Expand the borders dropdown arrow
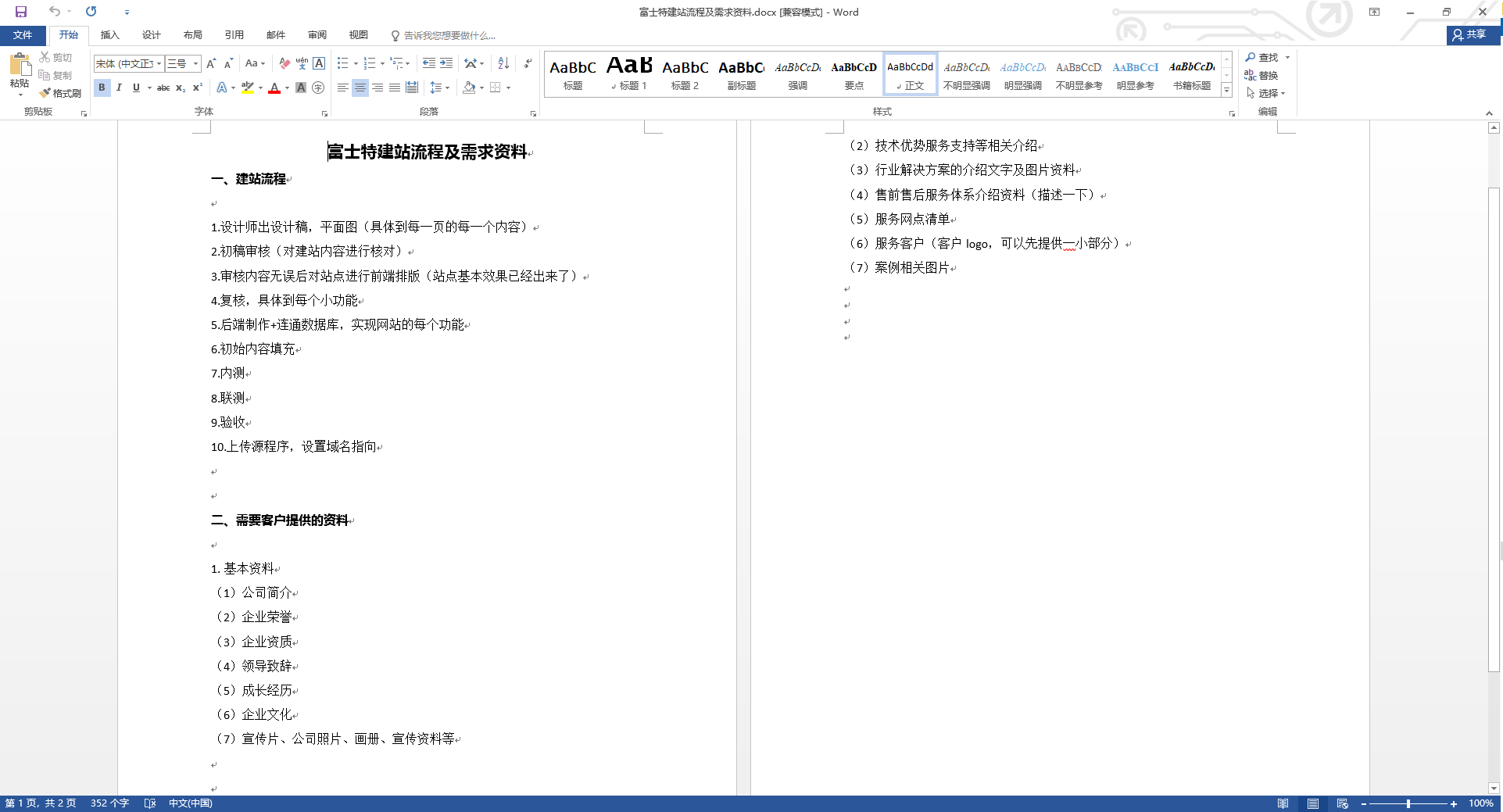 click(508, 88)
